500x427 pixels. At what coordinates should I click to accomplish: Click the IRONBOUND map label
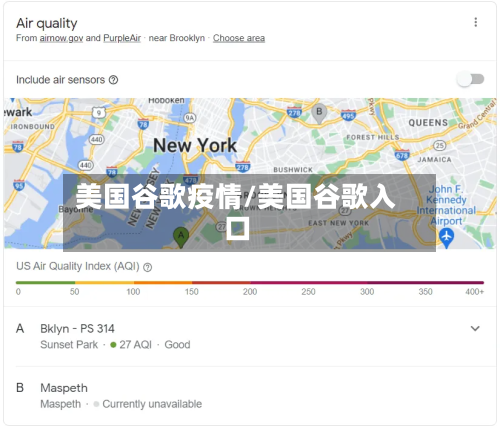click(x=32, y=127)
